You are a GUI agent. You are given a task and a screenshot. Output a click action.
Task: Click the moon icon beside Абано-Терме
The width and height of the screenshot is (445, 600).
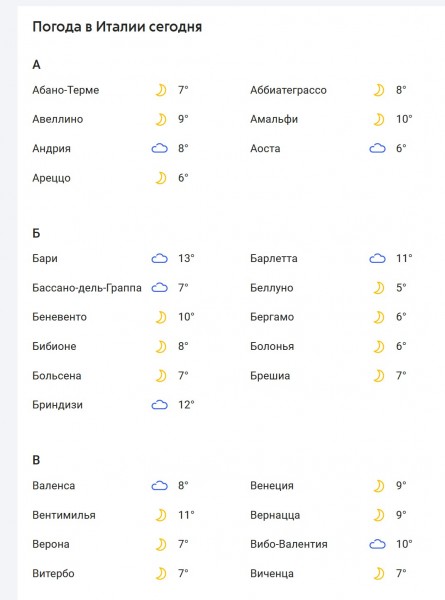pyautogui.click(x=161, y=90)
